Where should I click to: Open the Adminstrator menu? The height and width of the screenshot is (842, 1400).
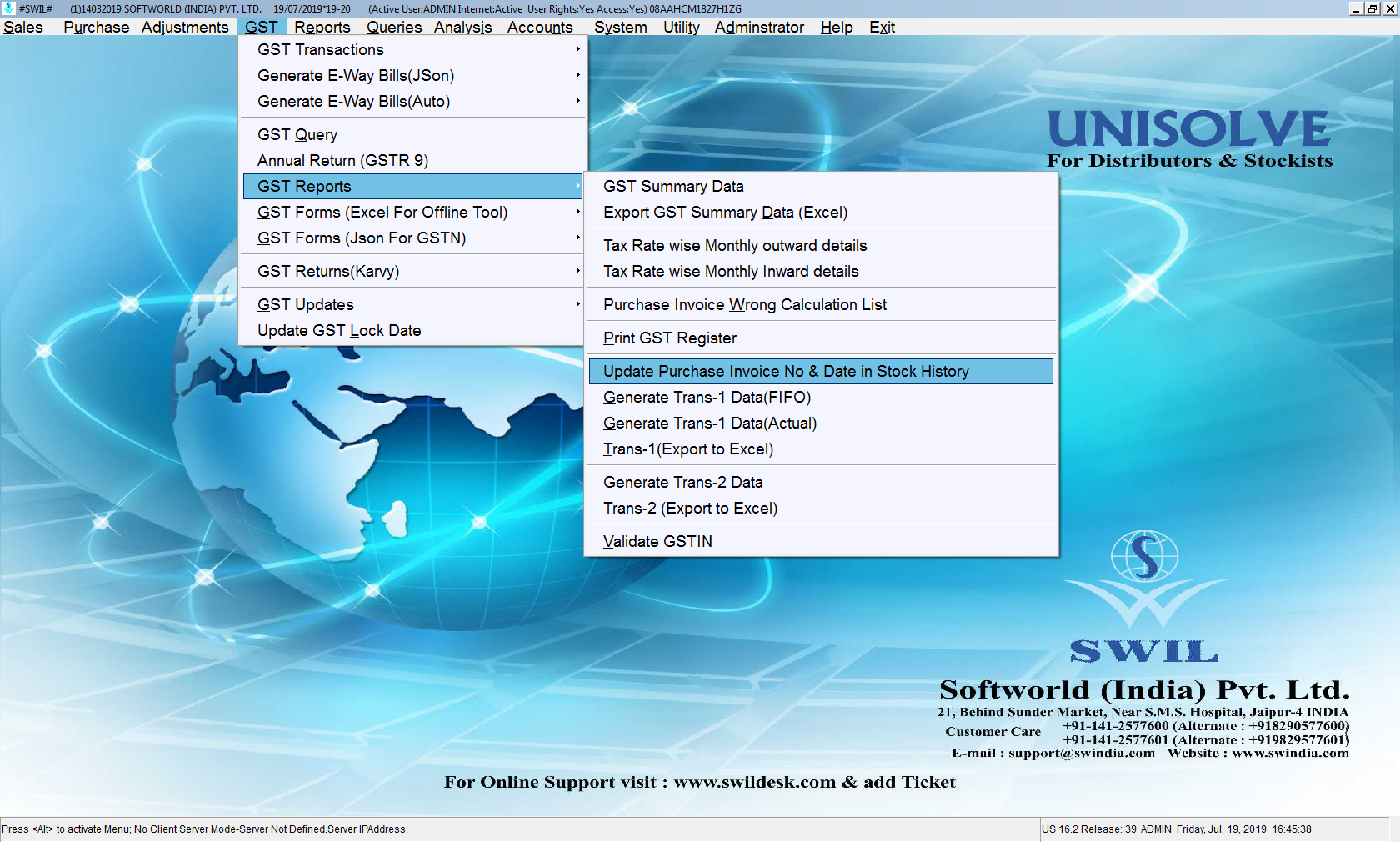[x=759, y=27]
